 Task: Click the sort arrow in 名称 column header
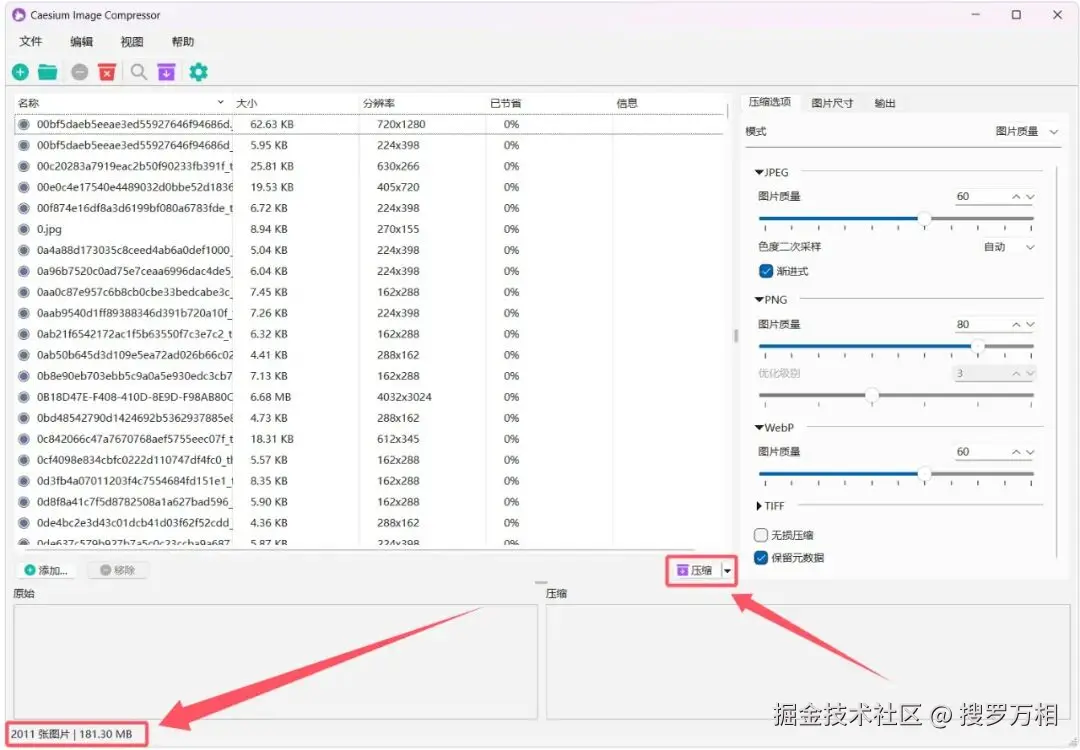[220, 102]
